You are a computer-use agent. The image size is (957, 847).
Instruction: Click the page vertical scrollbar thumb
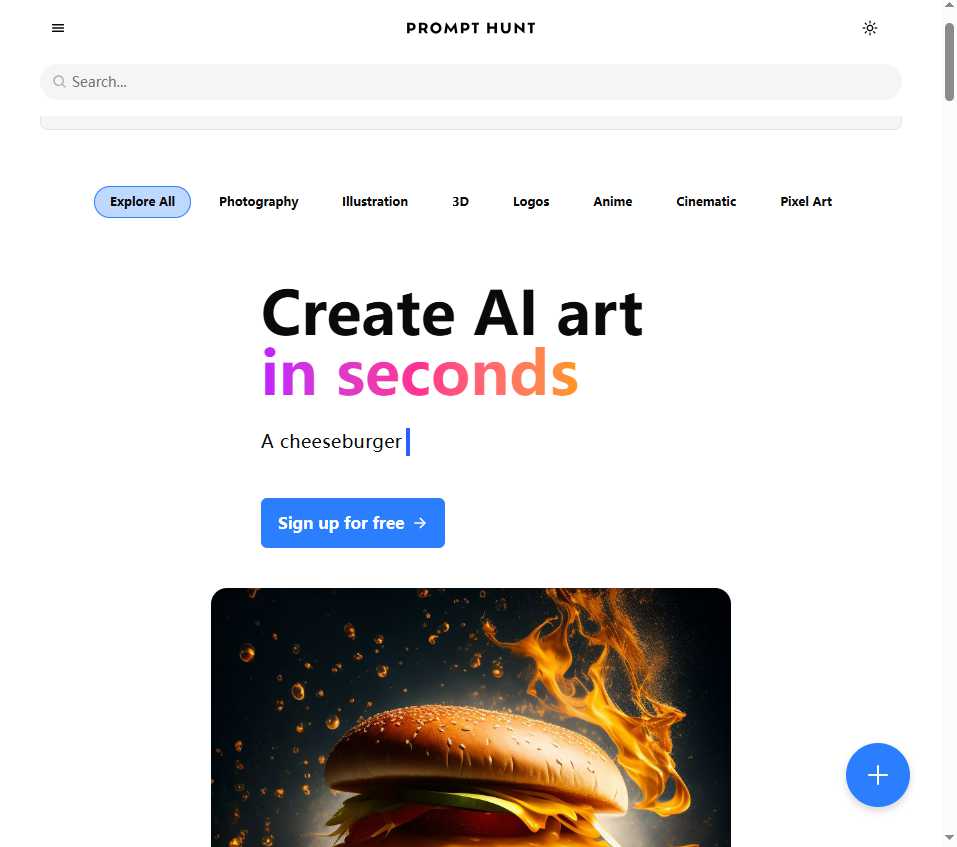click(949, 61)
